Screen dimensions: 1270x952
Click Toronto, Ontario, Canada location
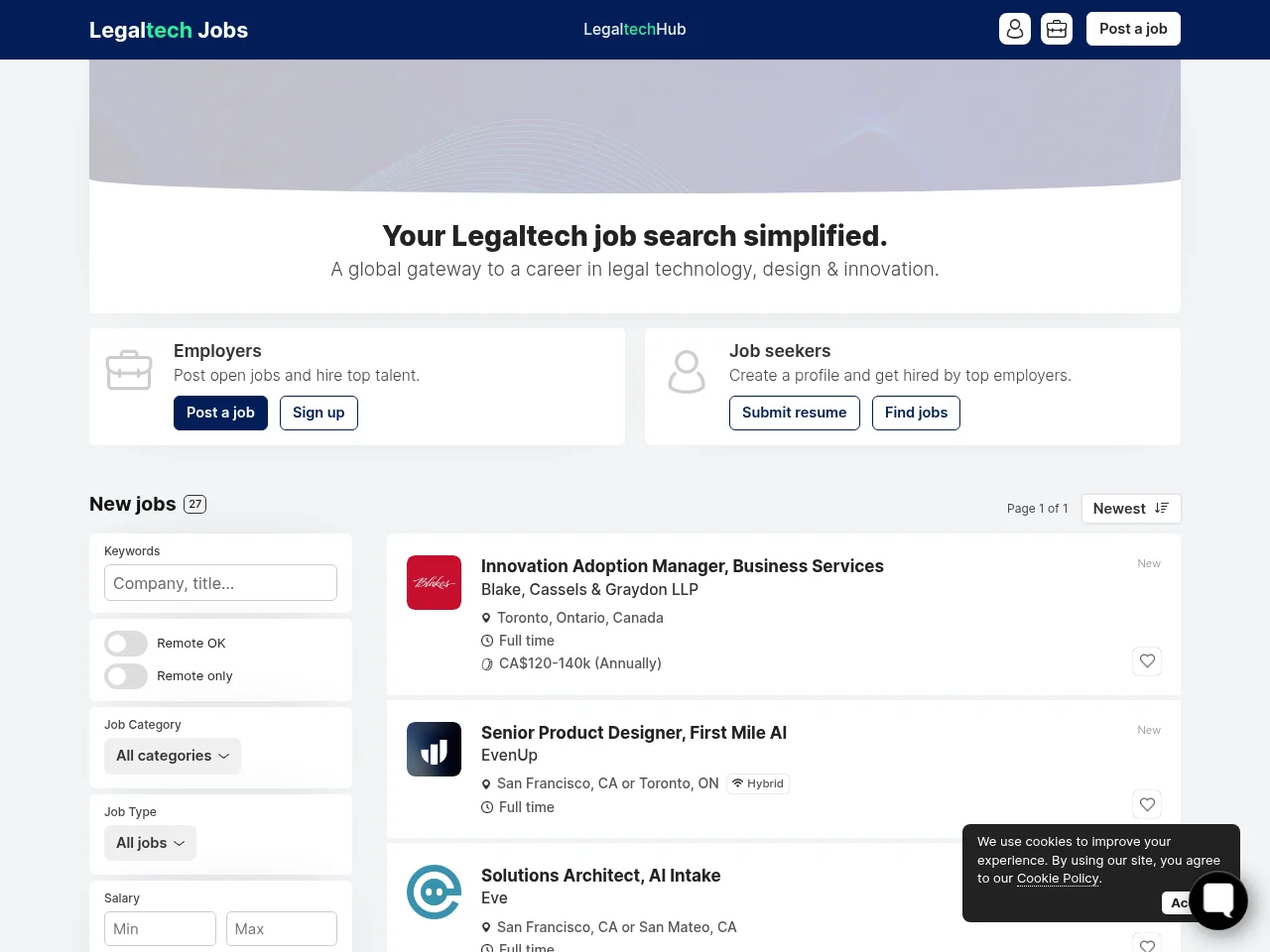(x=580, y=618)
